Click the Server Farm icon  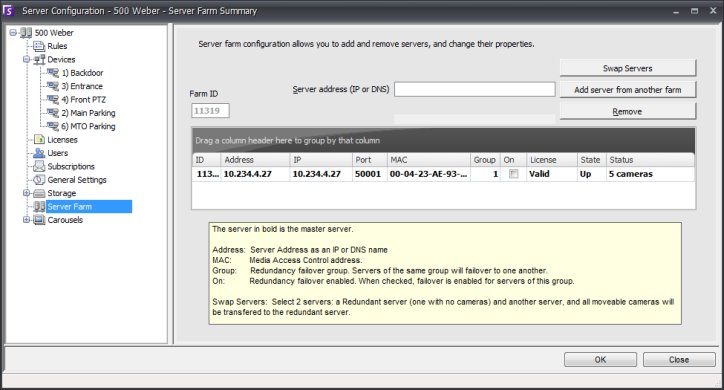(x=39, y=206)
